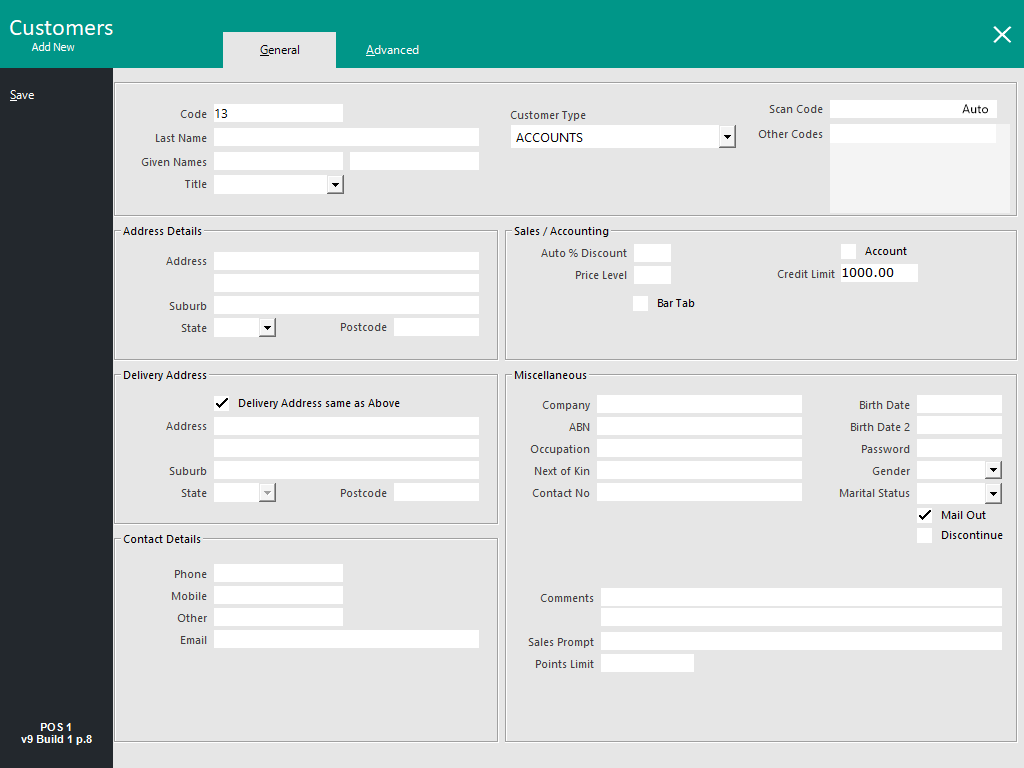The width and height of the screenshot is (1024, 768).
Task: Close the Customers window
Action: tap(1002, 34)
